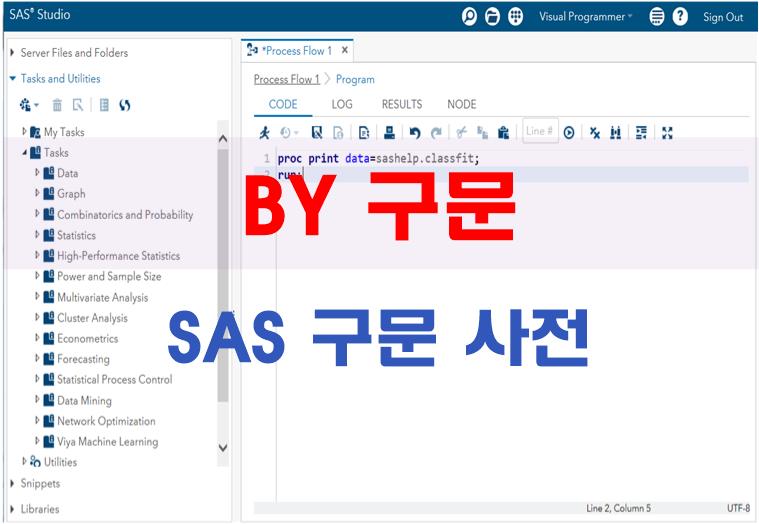Expand the Statistics task folder

tap(37, 235)
